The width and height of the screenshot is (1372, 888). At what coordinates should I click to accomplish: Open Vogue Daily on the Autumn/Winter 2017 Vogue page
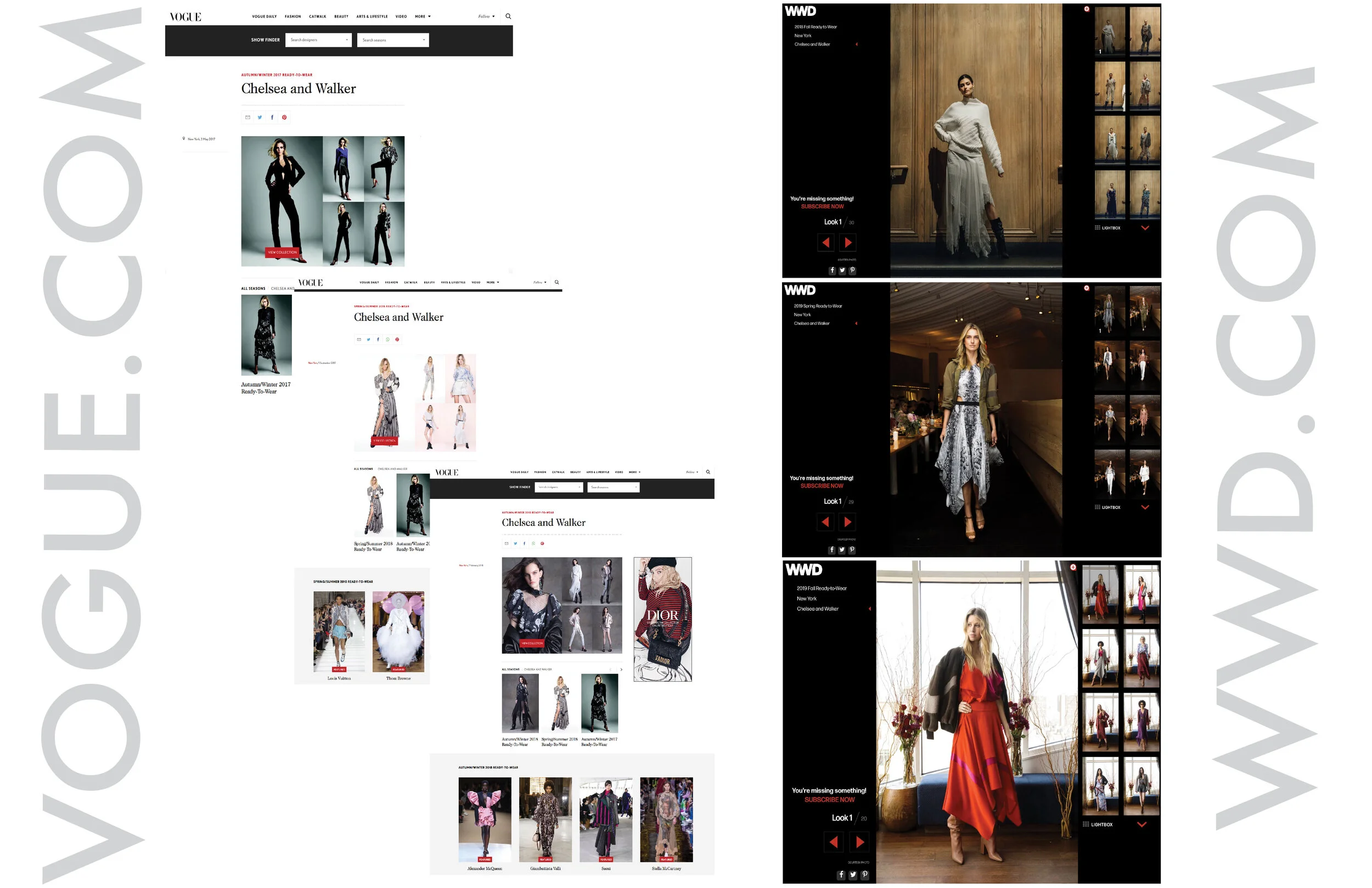265,16
